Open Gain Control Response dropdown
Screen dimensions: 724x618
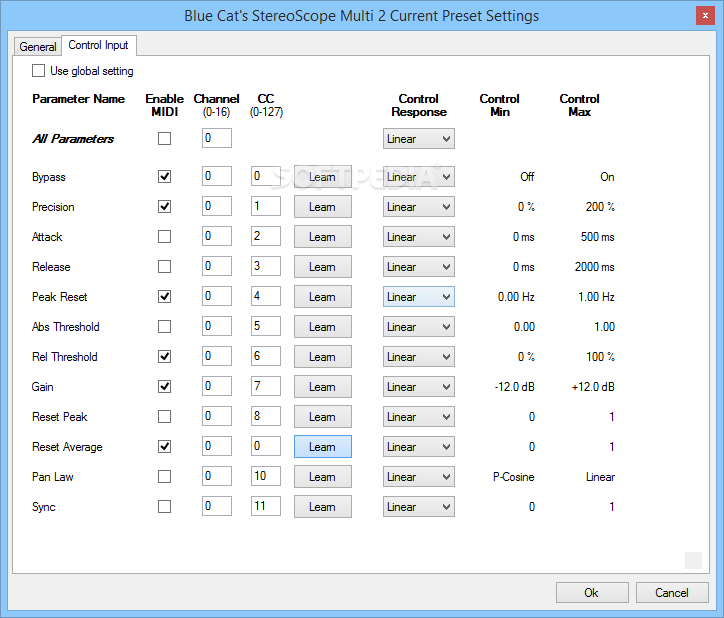click(419, 387)
